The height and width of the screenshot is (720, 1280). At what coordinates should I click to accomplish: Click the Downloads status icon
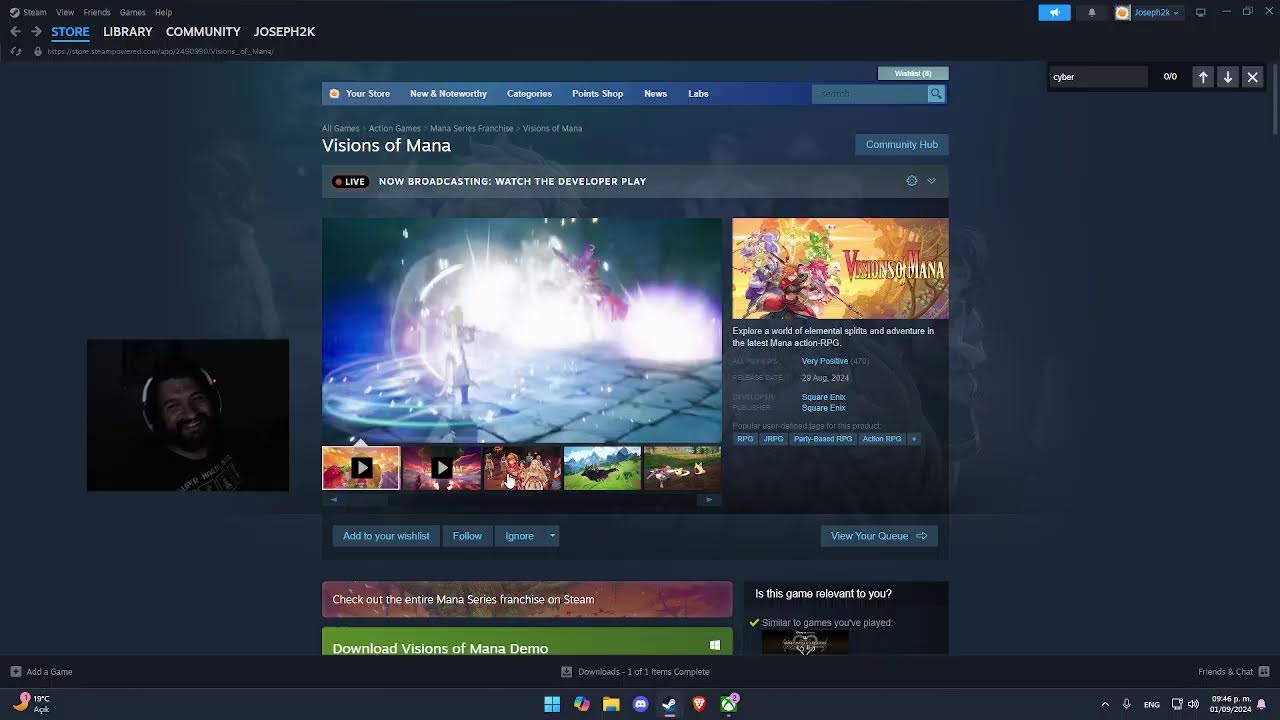(567, 672)
